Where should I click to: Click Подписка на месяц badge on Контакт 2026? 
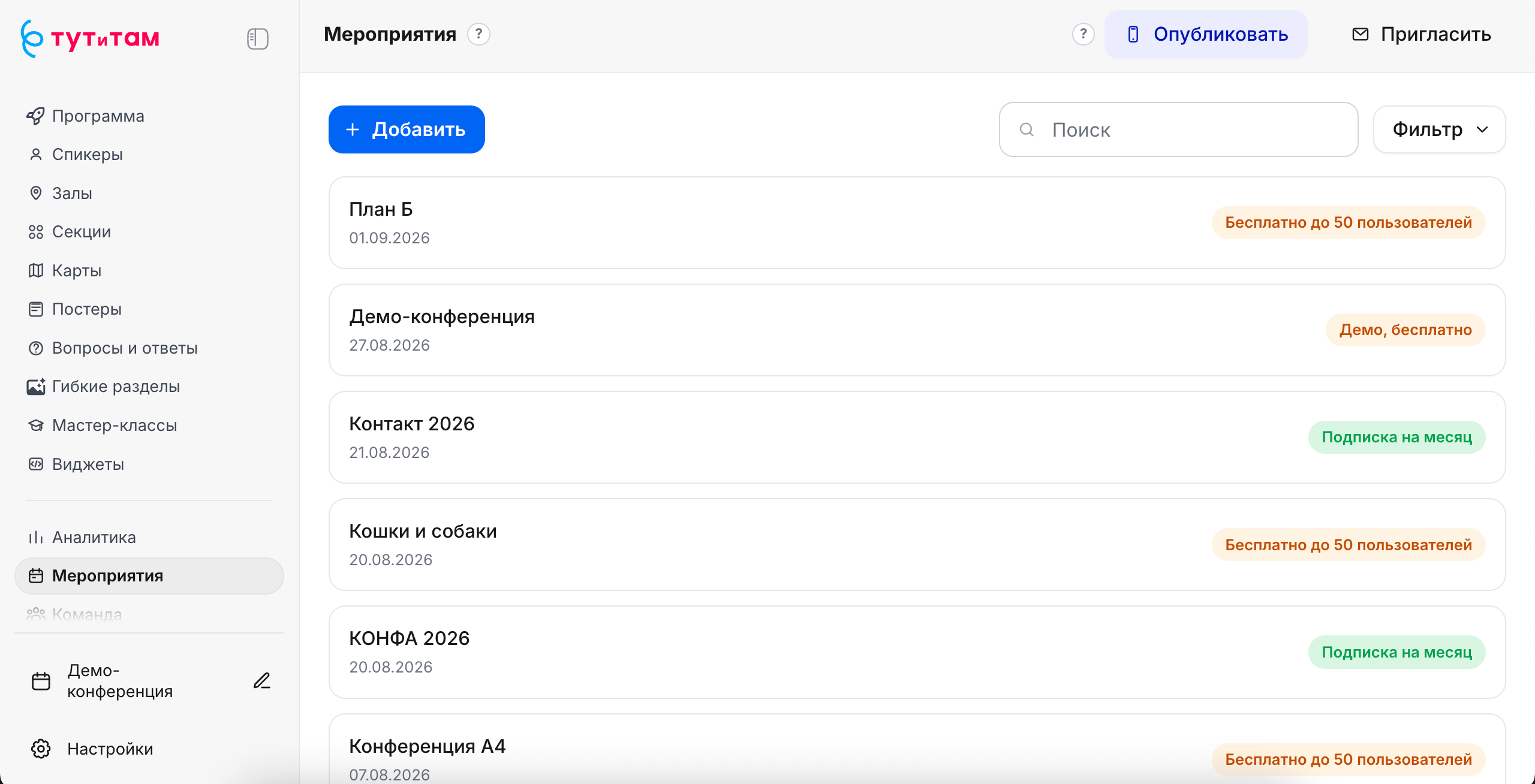1396,437
